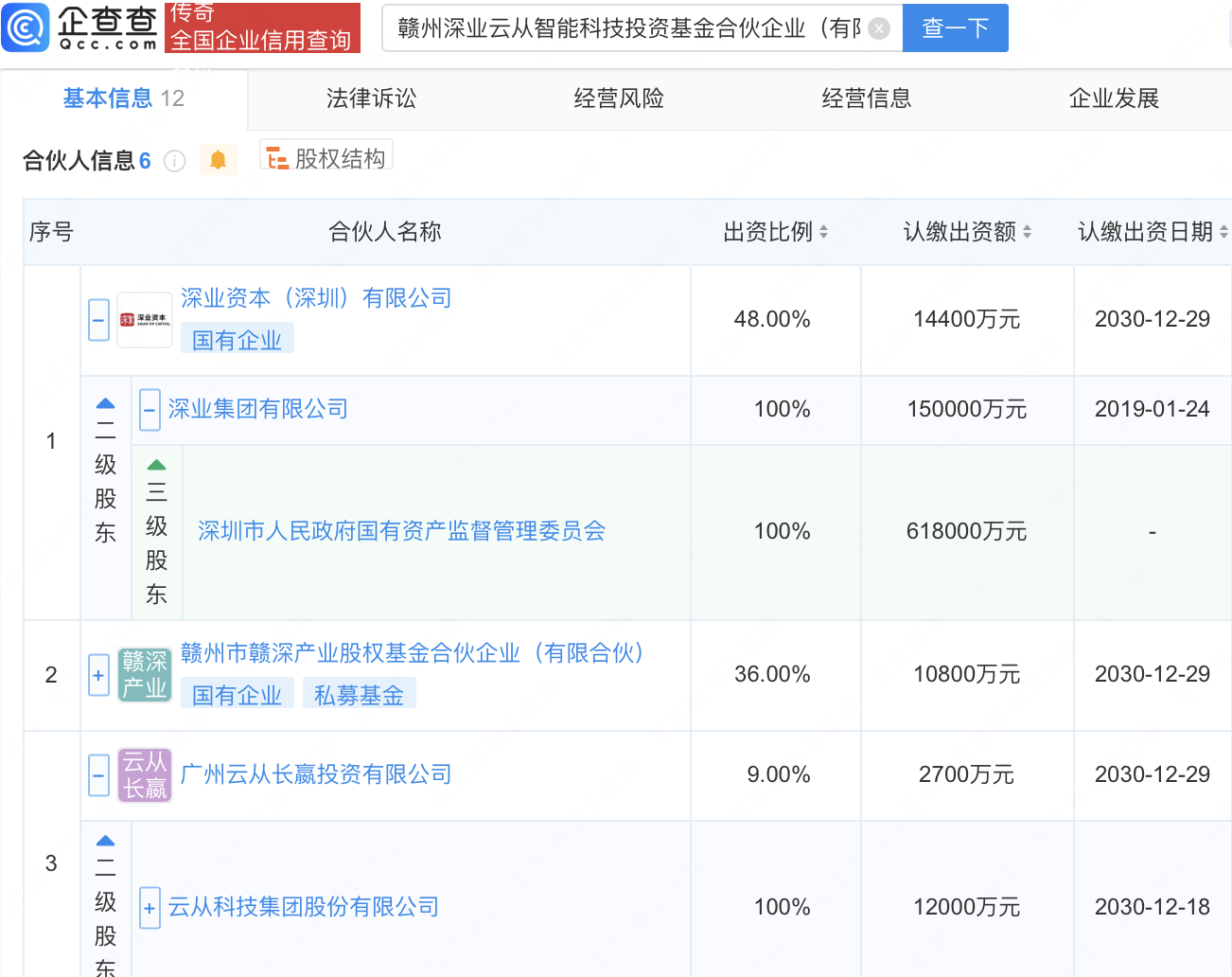Collapse 深业集团有限公司 shareholder row
Viewport: 1232px width, 977px height.
click(150, 410)
